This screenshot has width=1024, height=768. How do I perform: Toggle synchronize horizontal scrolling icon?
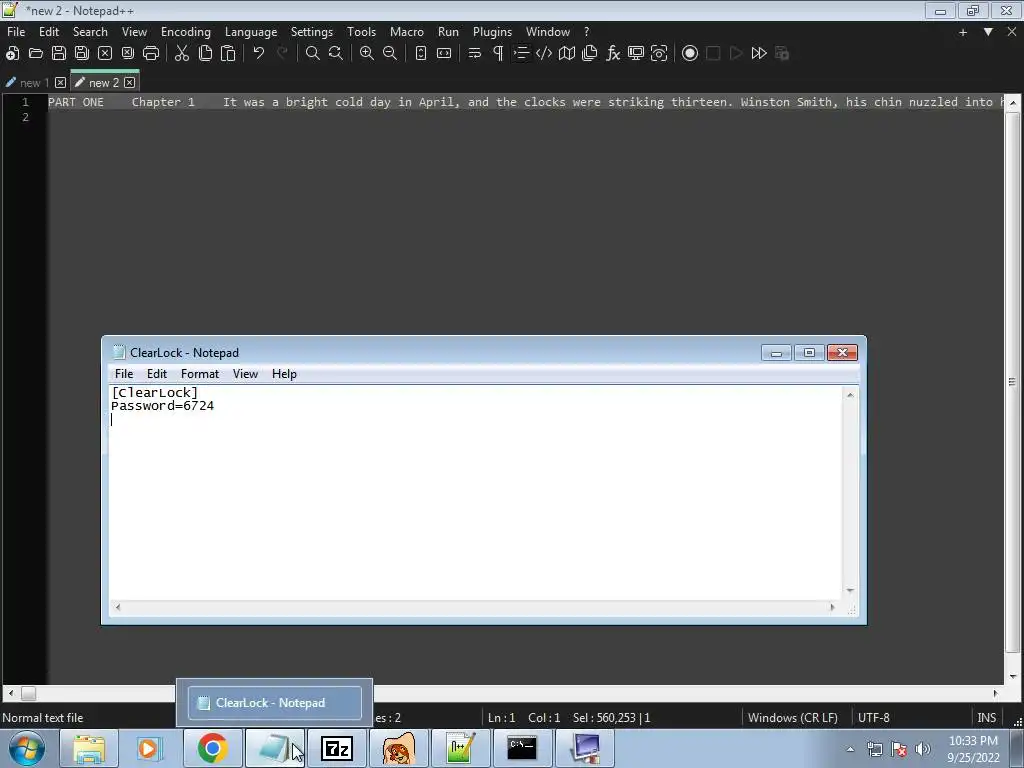pos(444,54)
